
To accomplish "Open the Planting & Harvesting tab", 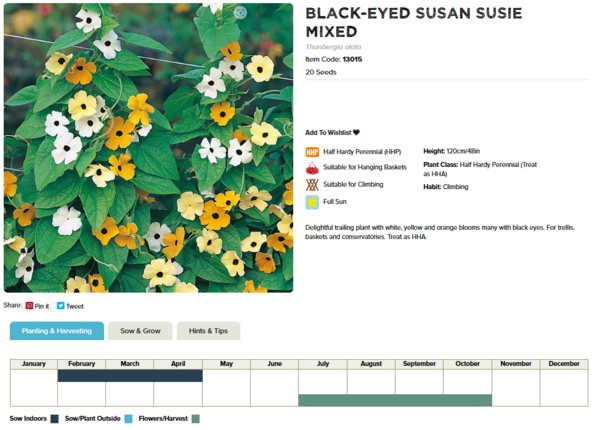I will [57, 331].
